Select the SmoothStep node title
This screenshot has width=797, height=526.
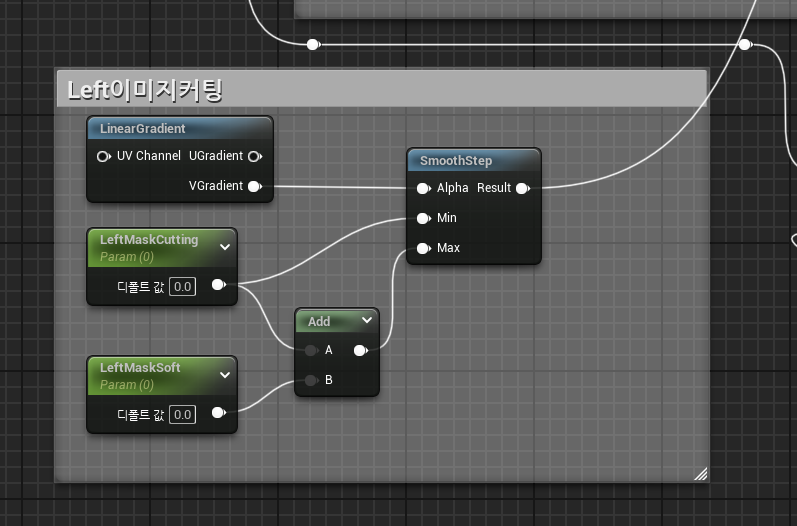[x=456, y=161]
